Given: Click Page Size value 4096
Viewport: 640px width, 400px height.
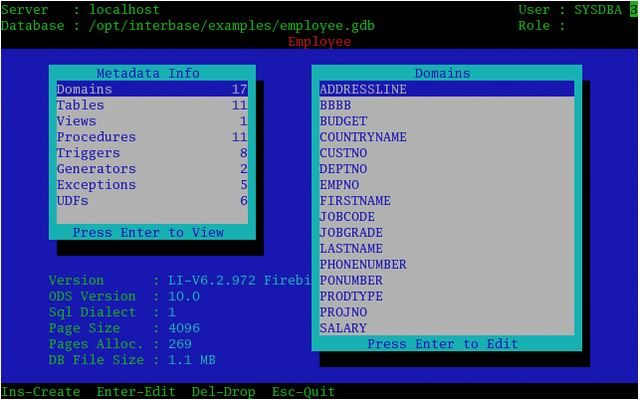Looking at the screenshot, I should 184,328.
